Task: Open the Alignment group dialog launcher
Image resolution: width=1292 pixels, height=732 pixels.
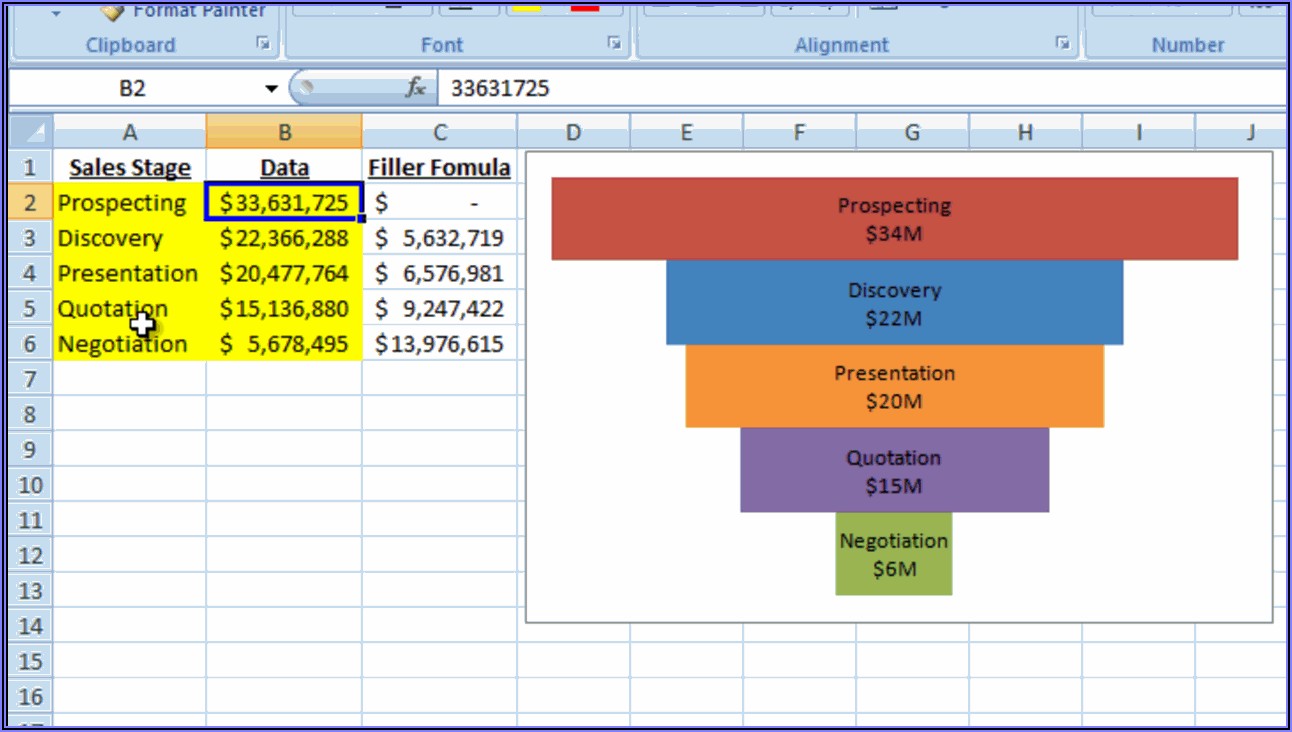Action: click(x=1063, y=44)
